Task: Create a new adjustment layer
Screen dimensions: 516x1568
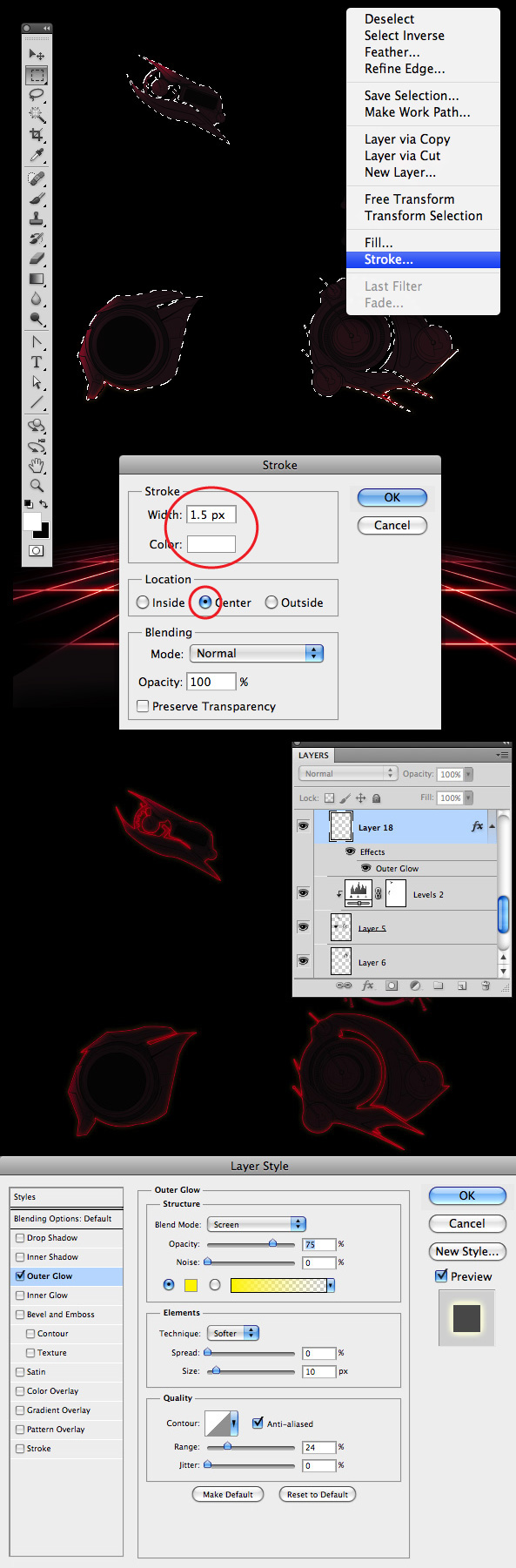Action: click(415, 986)
